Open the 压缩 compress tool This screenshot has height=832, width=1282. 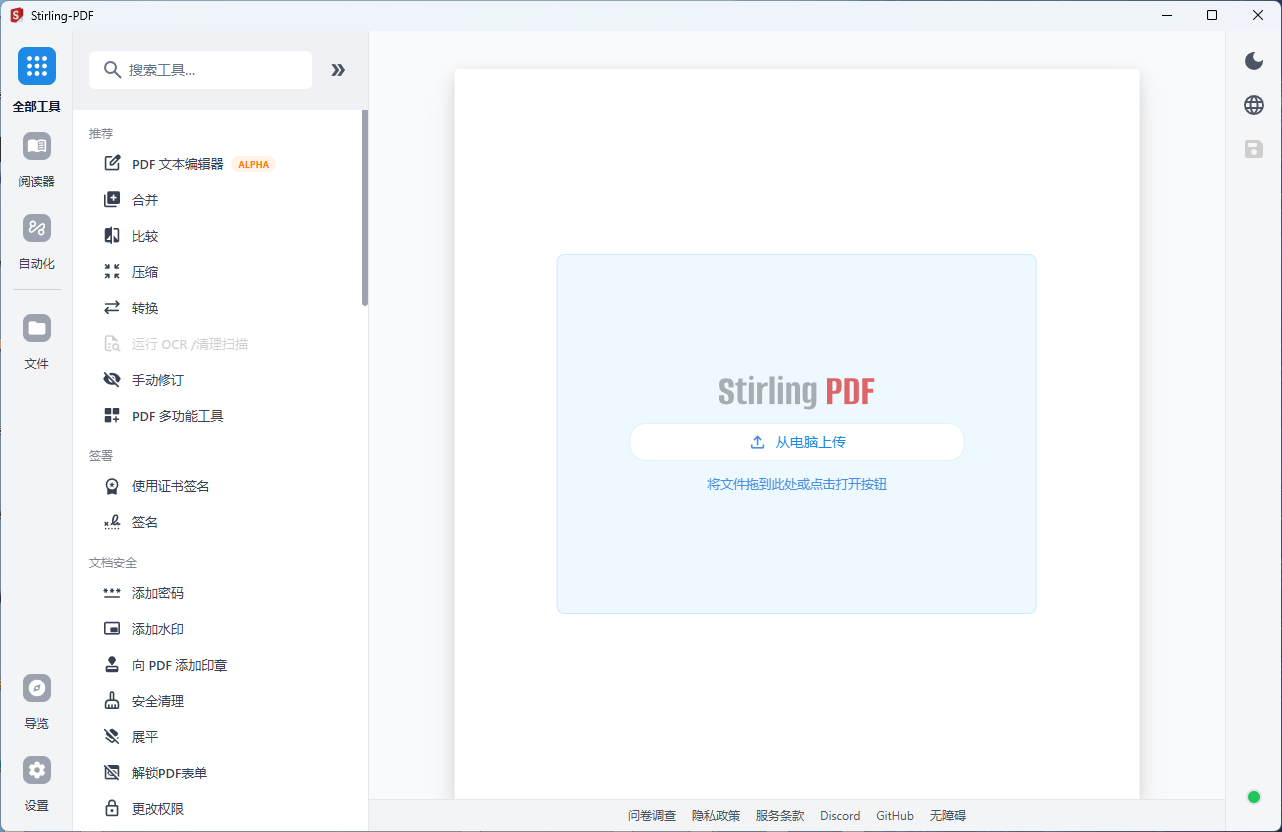coord(144,271)
